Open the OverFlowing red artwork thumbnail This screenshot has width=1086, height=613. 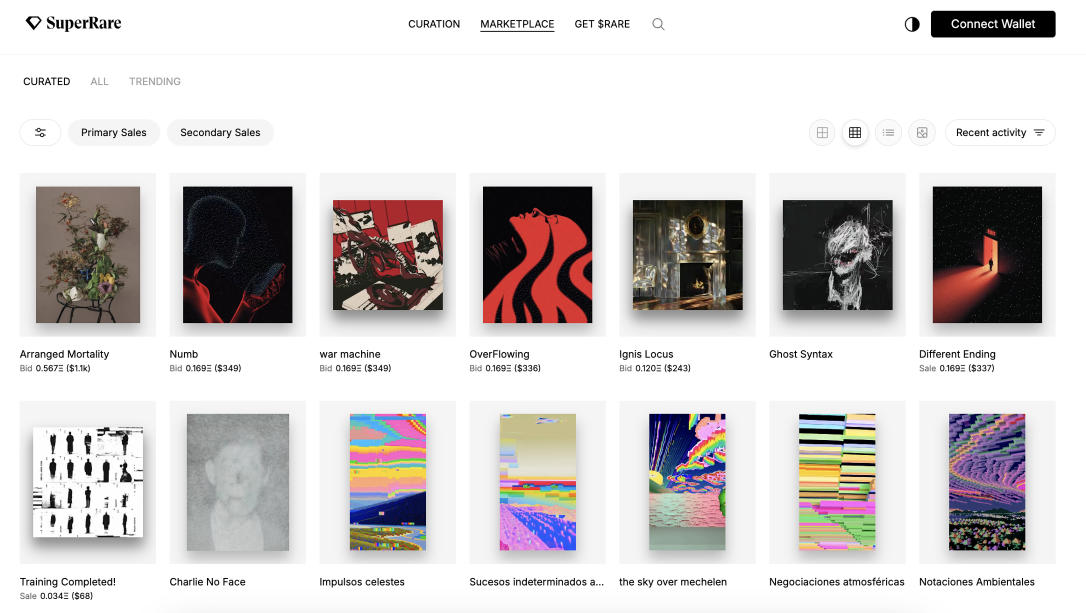click(537, 254)
